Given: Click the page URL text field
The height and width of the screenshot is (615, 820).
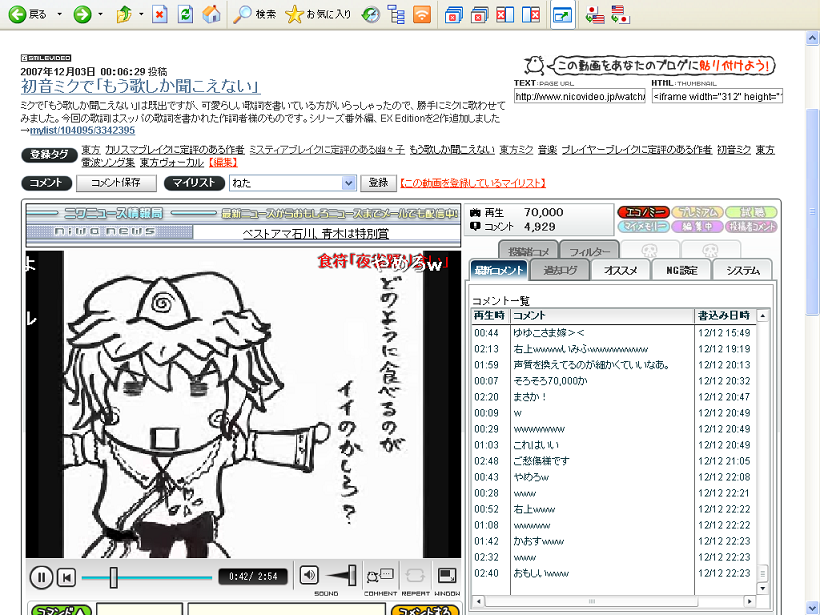Looking at the screenshot, I should click(579, 96).
